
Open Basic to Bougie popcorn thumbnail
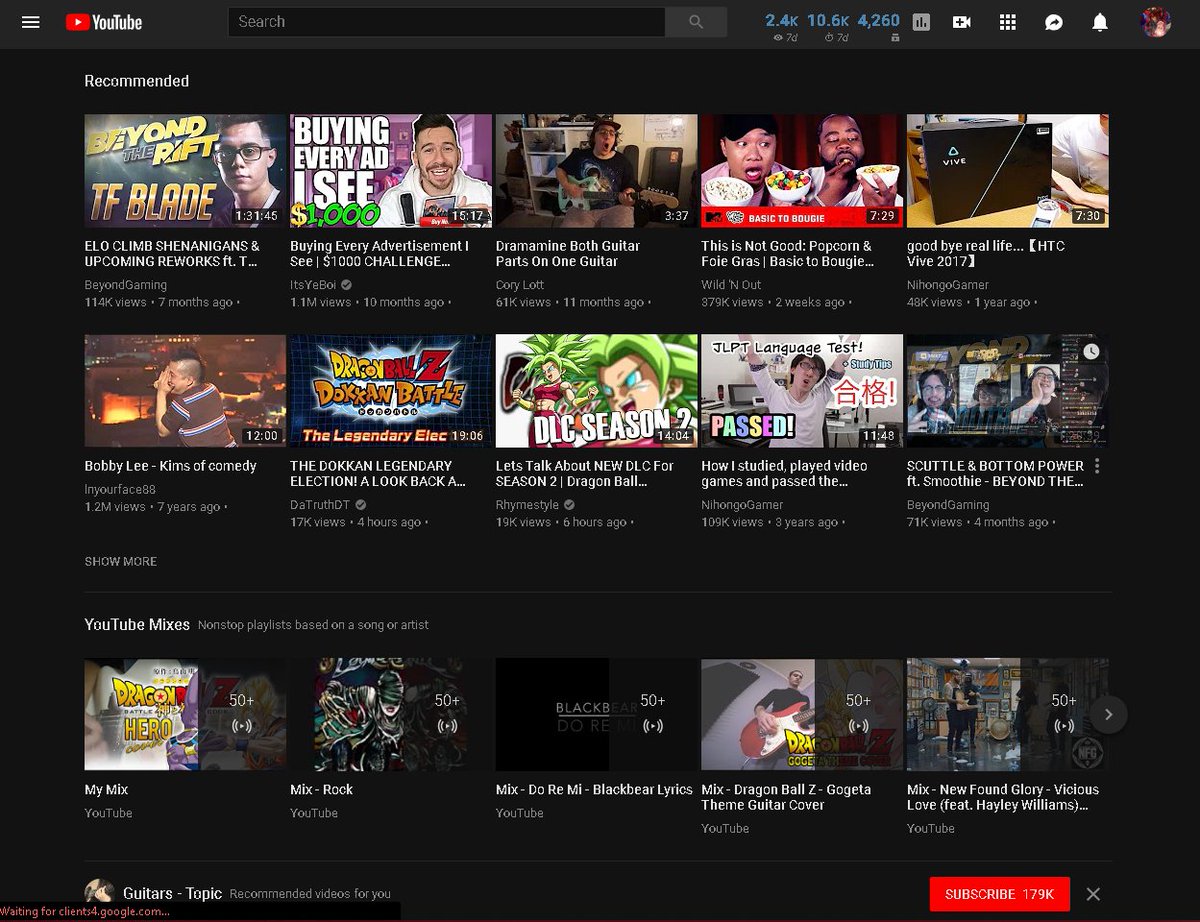tap(802, 170)
